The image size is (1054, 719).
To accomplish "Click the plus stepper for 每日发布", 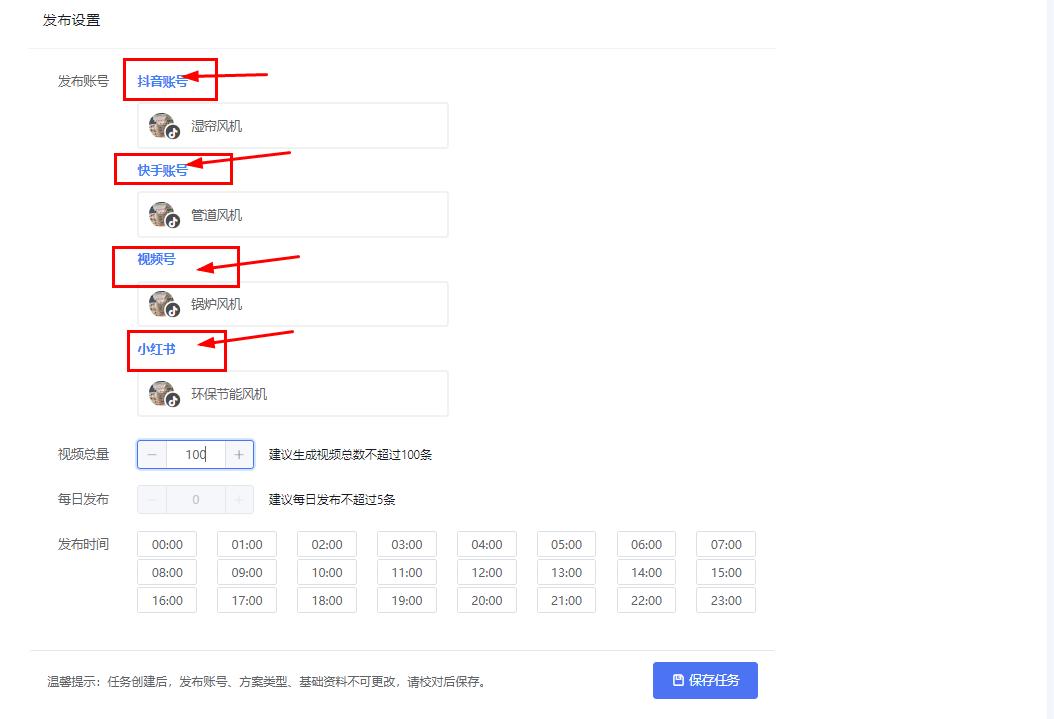I will pyautogui.click(x=239, y=499).
